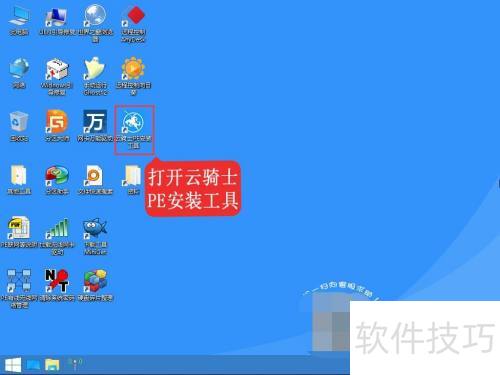Click the antenna network taskbar icon
This screenshot has width=500, height=375.
pos(75,365)
